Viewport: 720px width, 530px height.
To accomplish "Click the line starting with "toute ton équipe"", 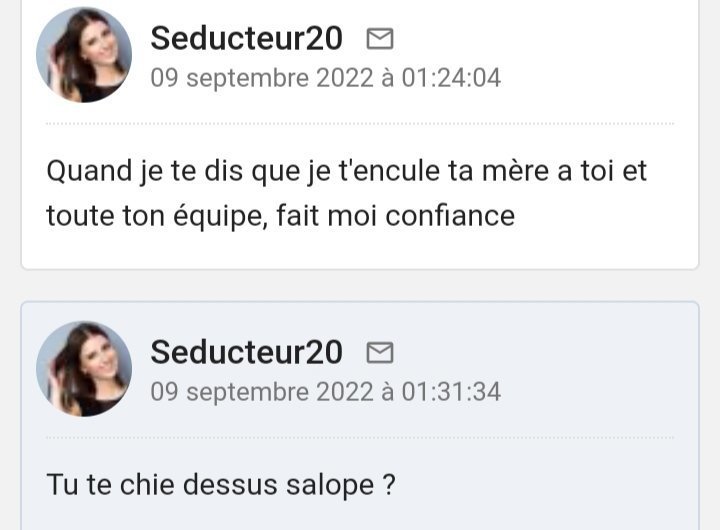I will (280, 214).
